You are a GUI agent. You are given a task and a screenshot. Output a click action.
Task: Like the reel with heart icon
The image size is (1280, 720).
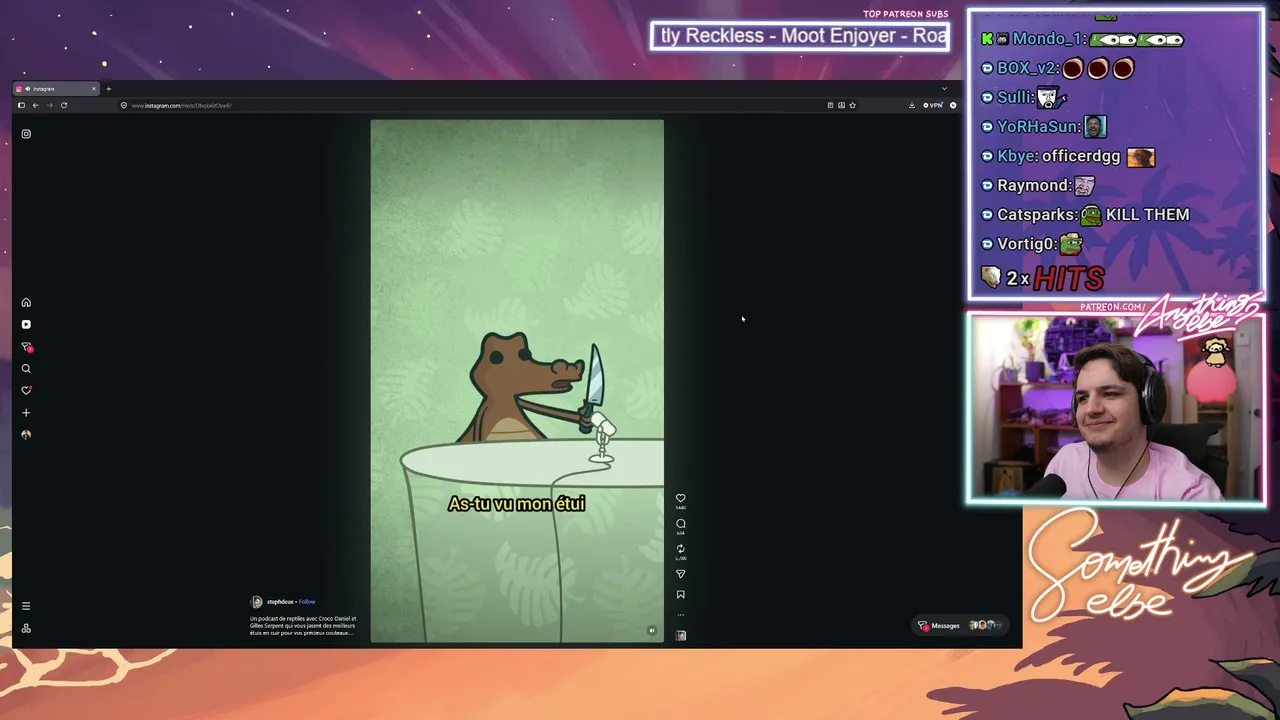pyautogui.click(x=681, y=498)
